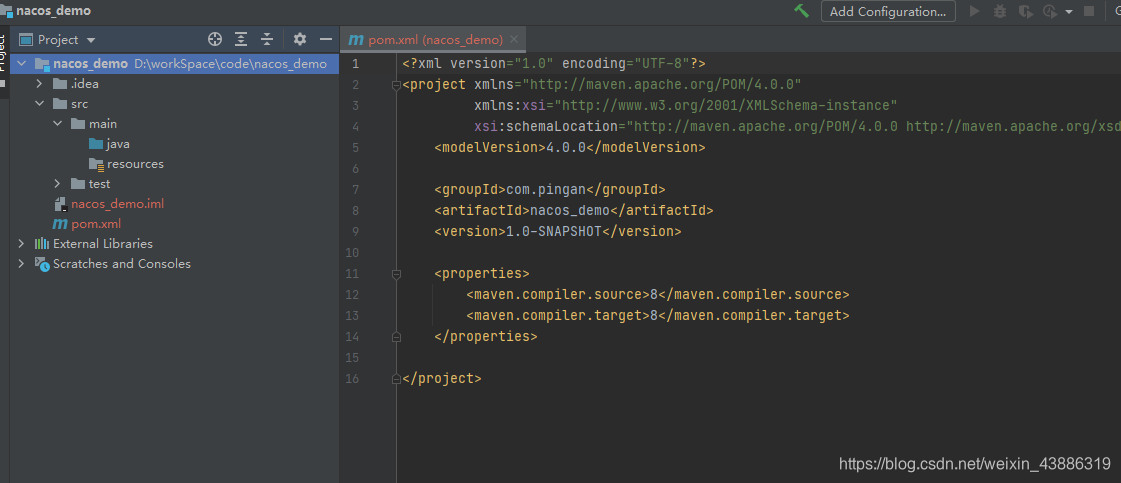The width and height of the screenshot is (1121, 483).
Task: Select the main folder
Action: [103, 124]
